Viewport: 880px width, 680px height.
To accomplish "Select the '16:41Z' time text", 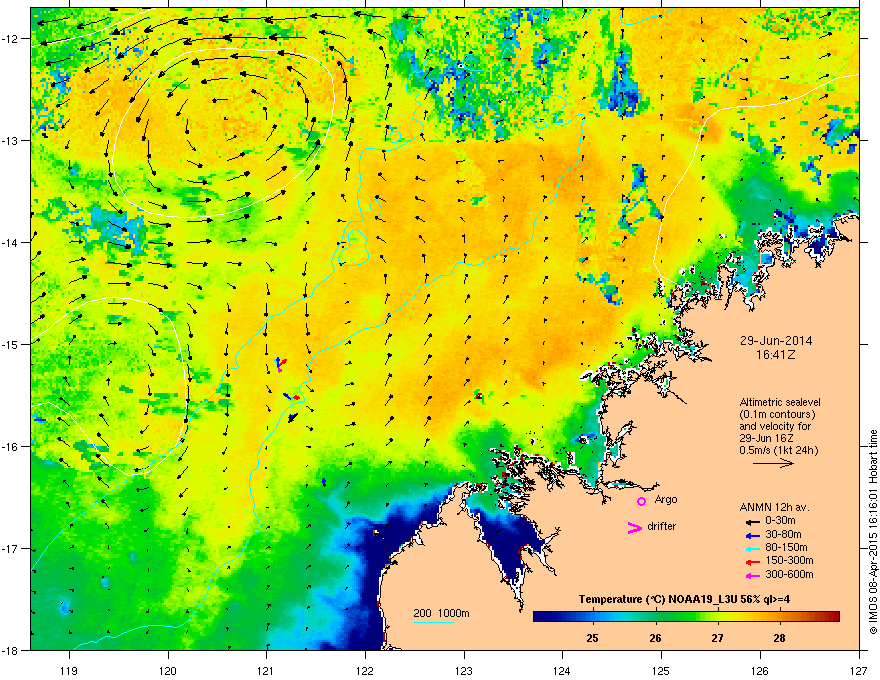I will [x=776, y=355].
